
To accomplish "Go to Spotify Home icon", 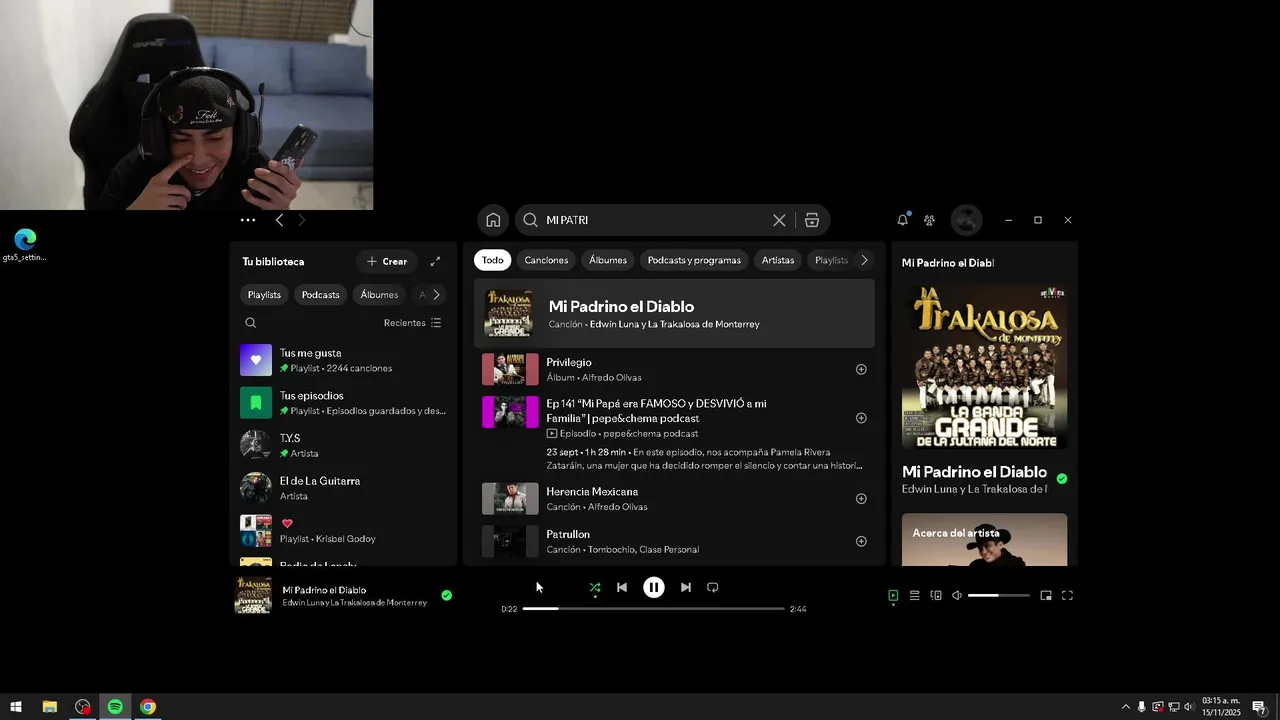I will 493,220.
